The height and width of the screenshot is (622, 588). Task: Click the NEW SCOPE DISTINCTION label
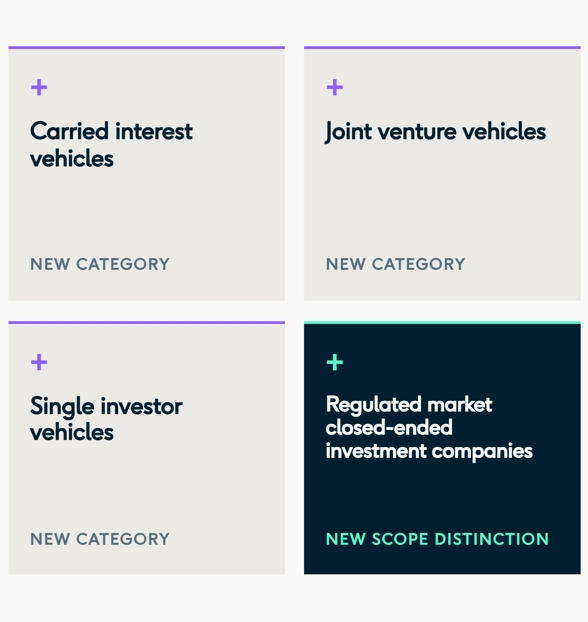pyautogui.click(x=437, y=539)
